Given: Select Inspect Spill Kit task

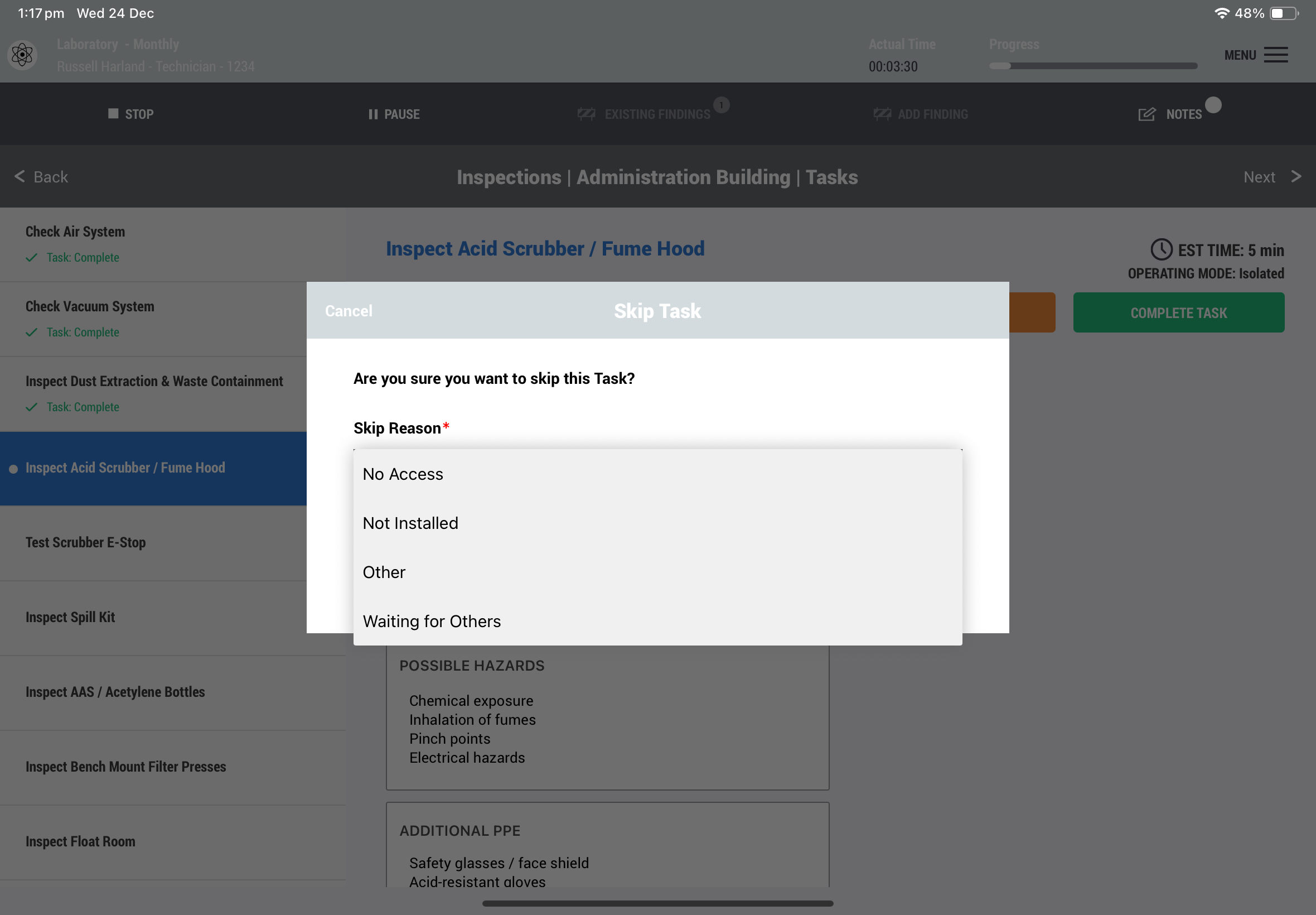Looking at the screenshot, I should pyautogui.click(x=70, y=617).
